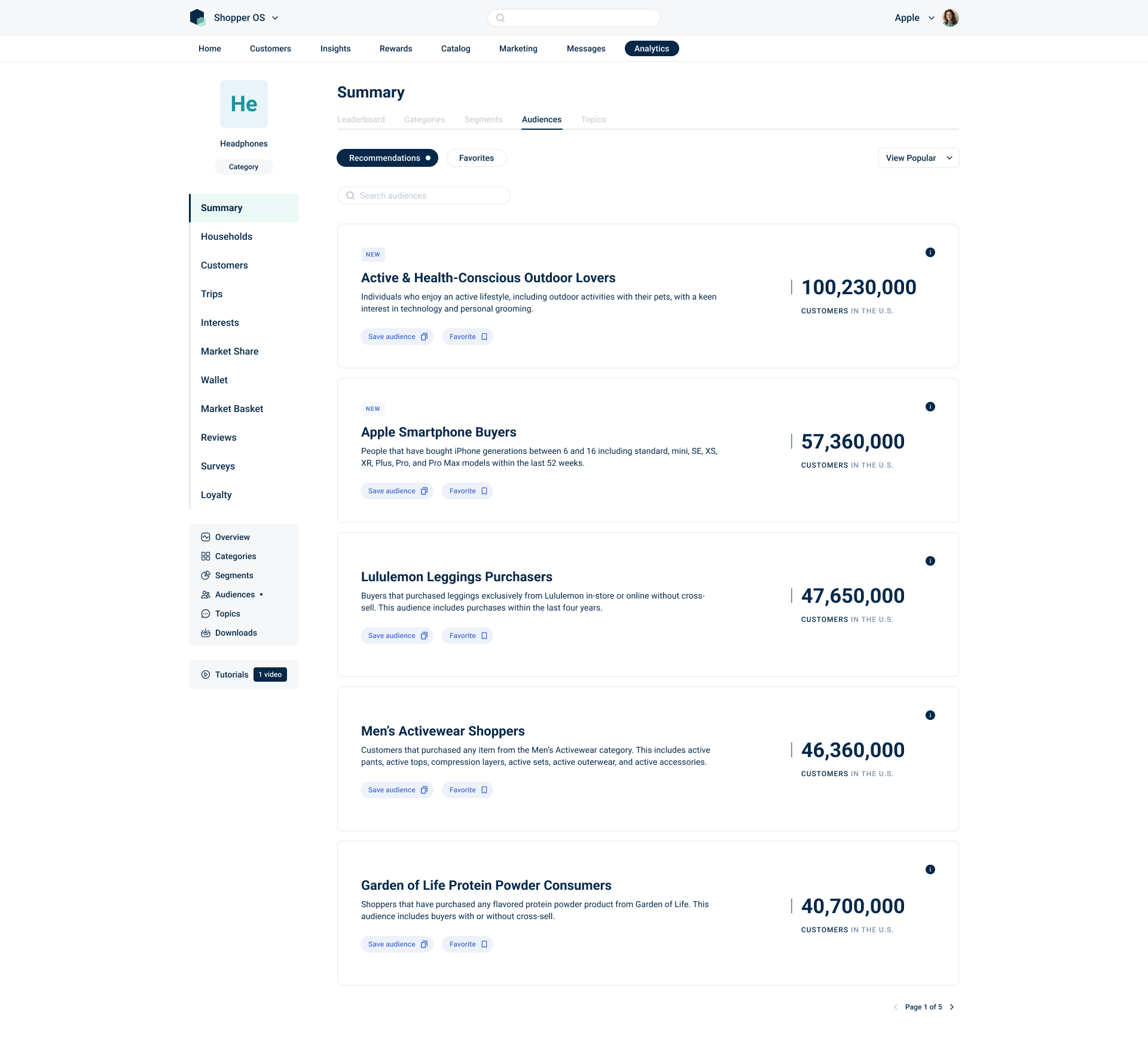Viewport: 1148px width, 1062px height.
Task: Click the top global search box
Action: (x=574, y=18)
